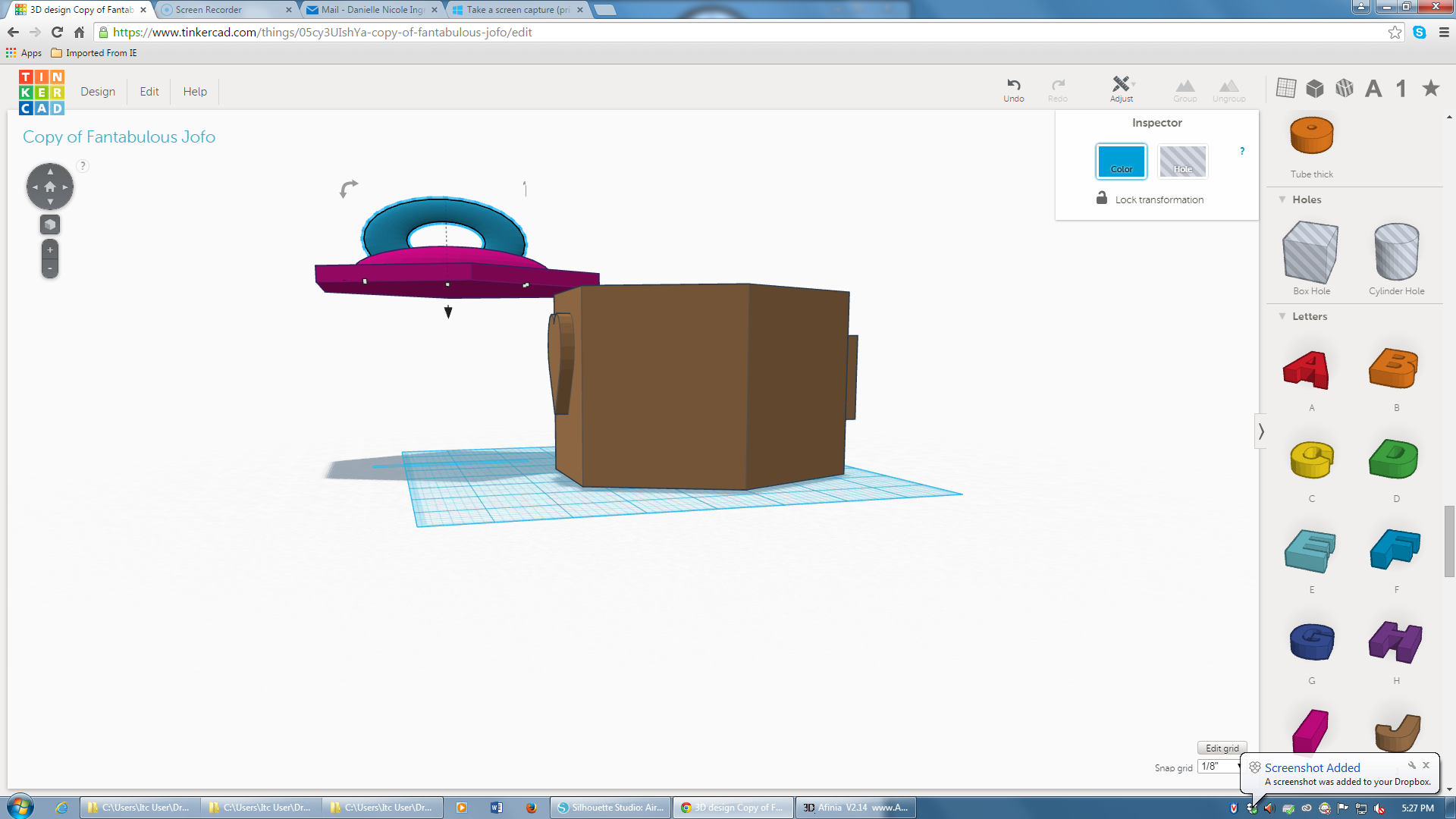Toggle Lock transformation in Inspector
Screen dimensions: 1456x819
[1150, 199]
